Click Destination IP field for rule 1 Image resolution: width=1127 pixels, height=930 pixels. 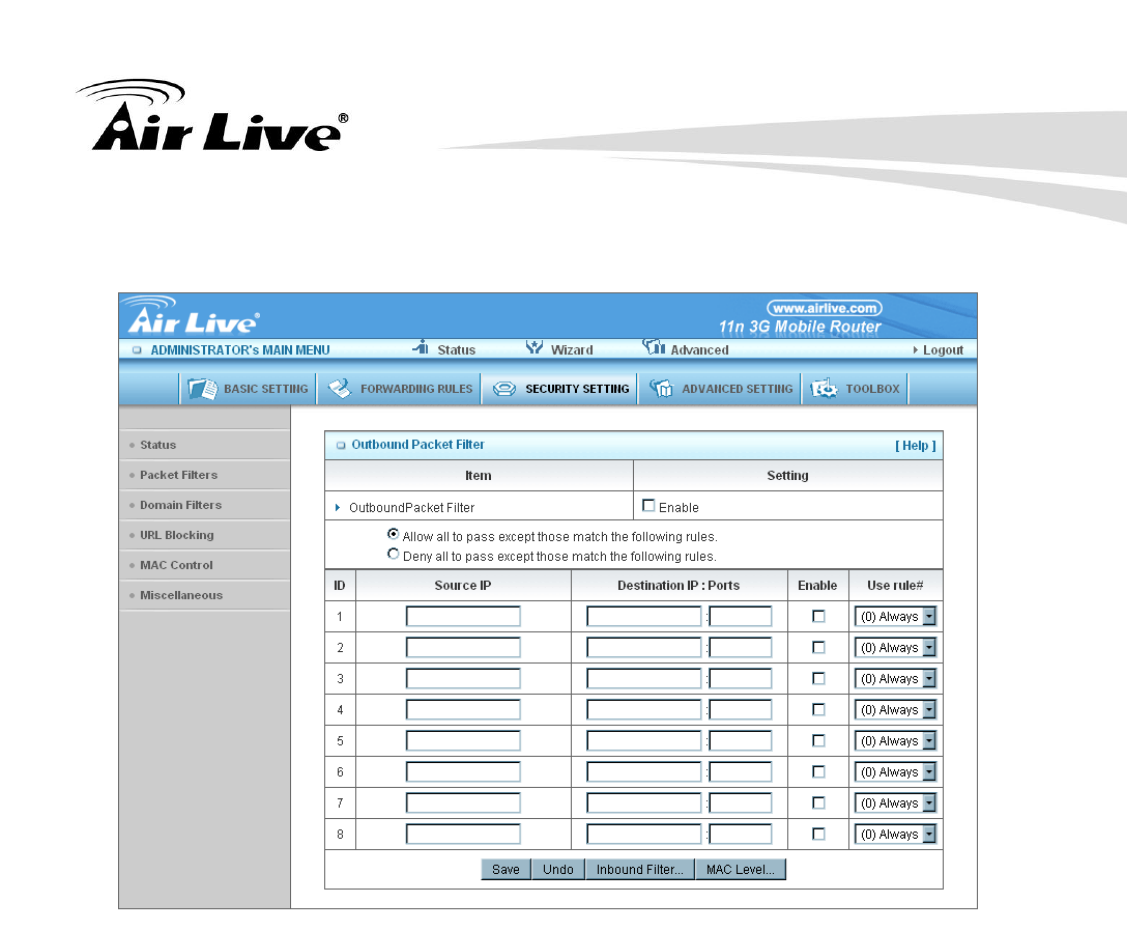tap(643, 617)
